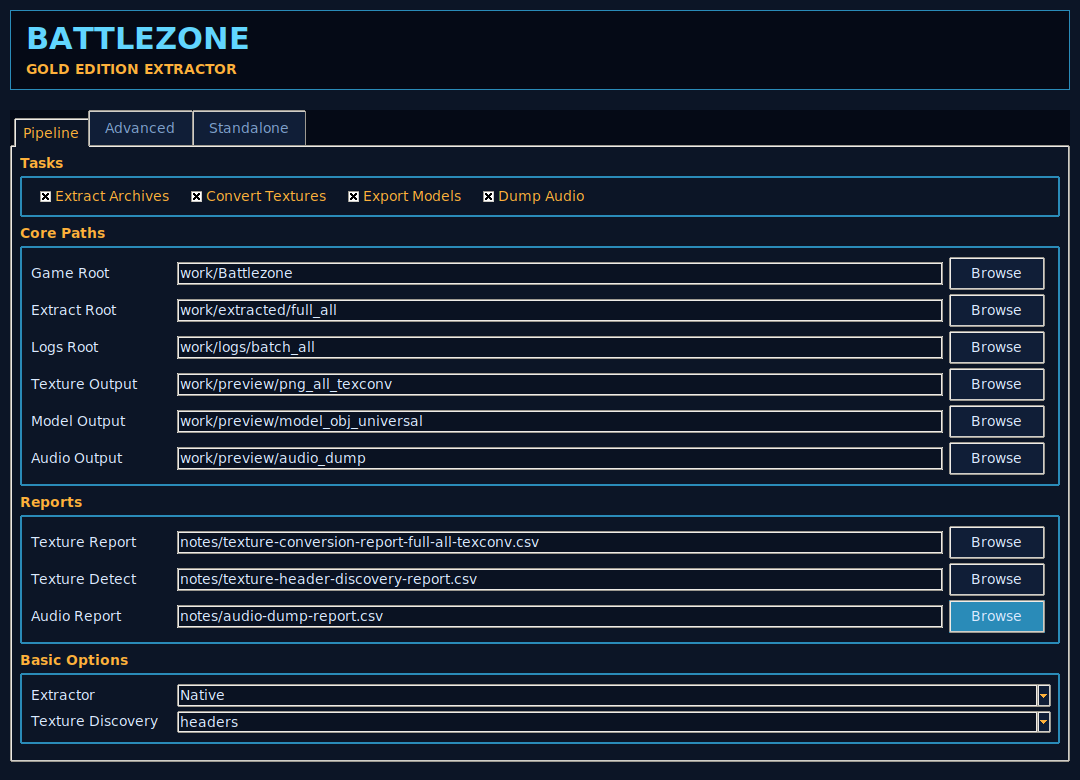
Task: Click the Texture Report path field
Action: 559,542
